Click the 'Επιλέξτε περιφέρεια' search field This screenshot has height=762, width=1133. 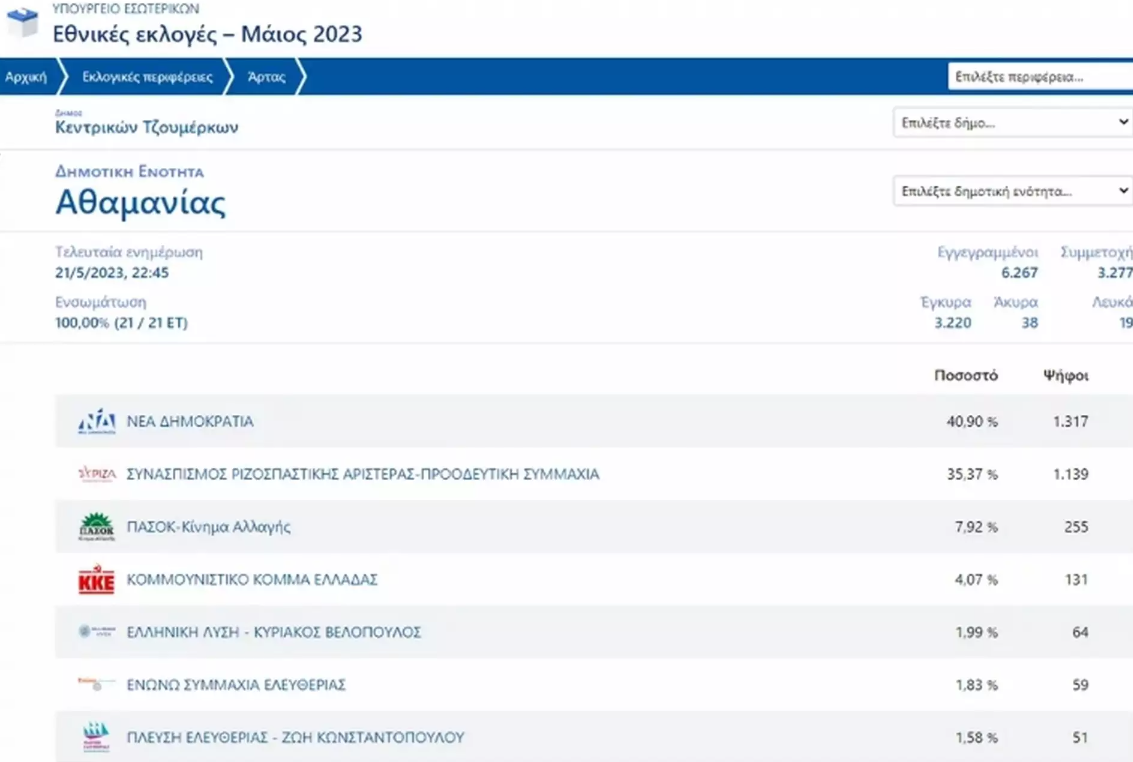pos(1038,77)
